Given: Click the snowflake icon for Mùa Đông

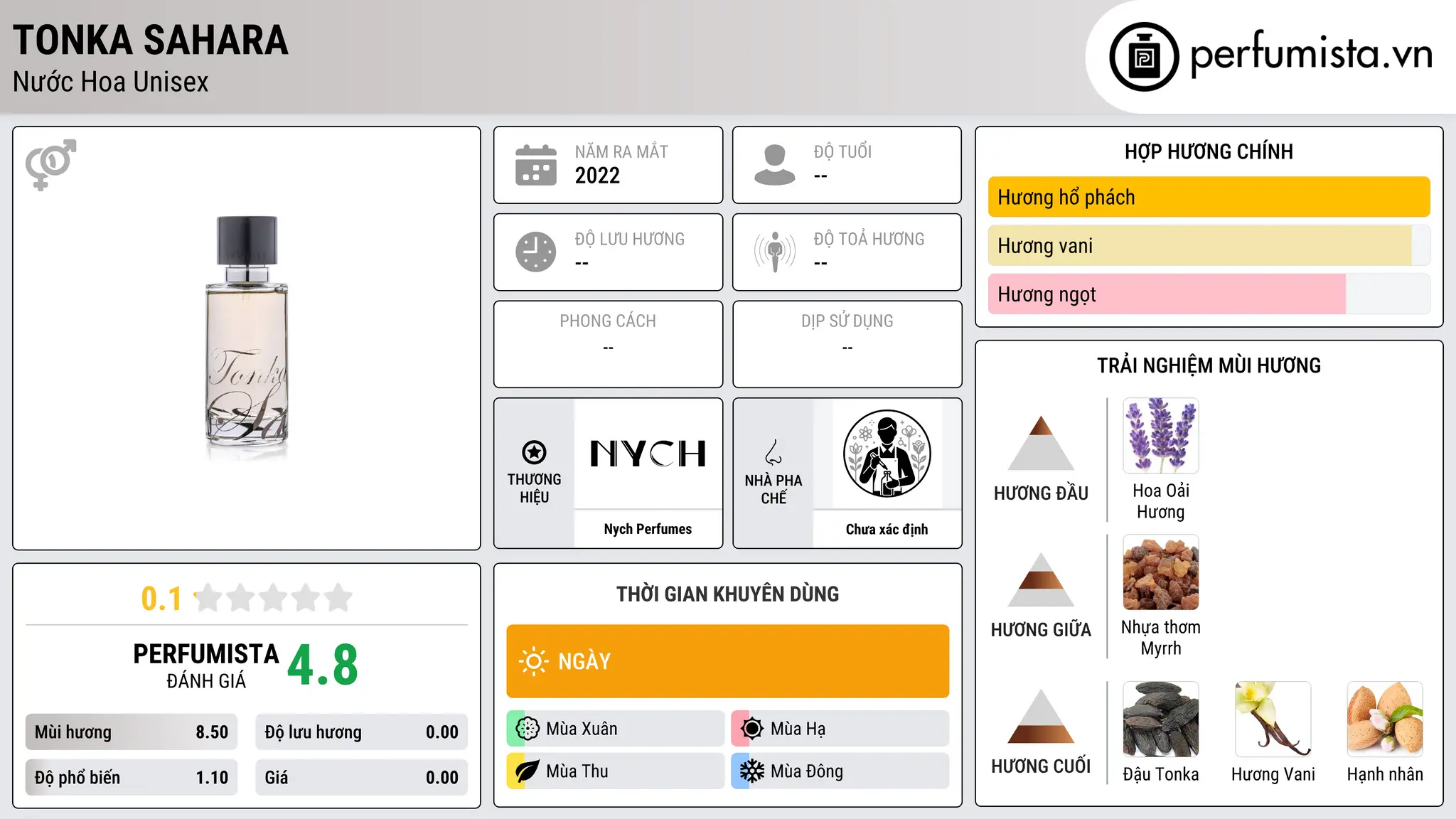Looking at the screenshot, I should (x=752, y=771).
